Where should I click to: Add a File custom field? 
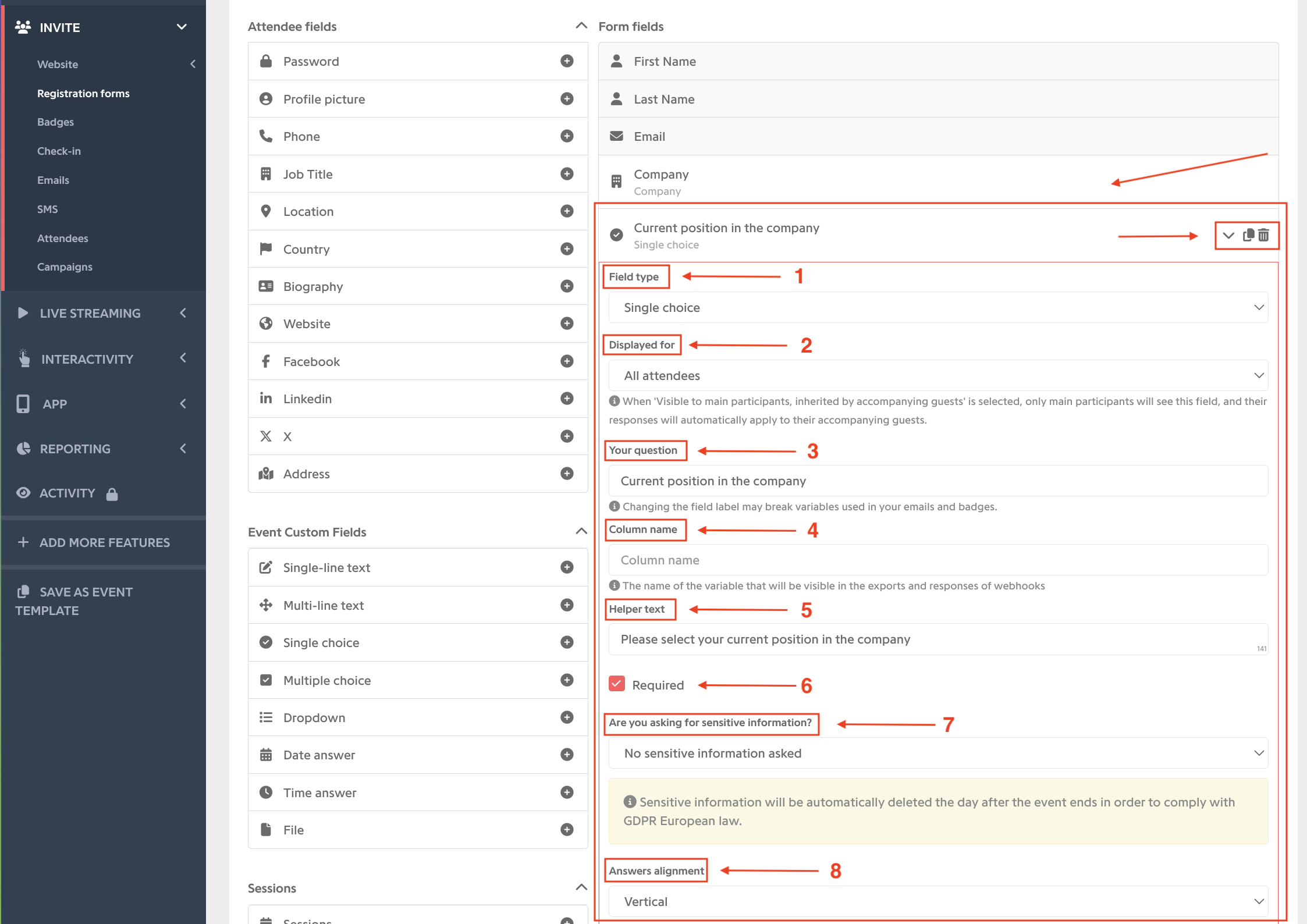pos(567,830)
